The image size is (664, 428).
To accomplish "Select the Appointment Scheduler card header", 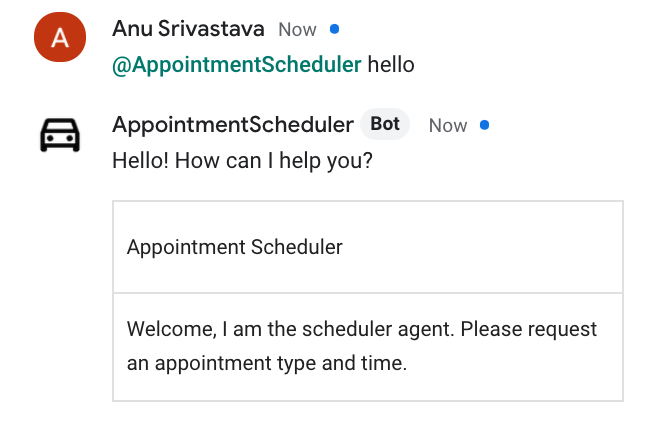I will point(235,247).
